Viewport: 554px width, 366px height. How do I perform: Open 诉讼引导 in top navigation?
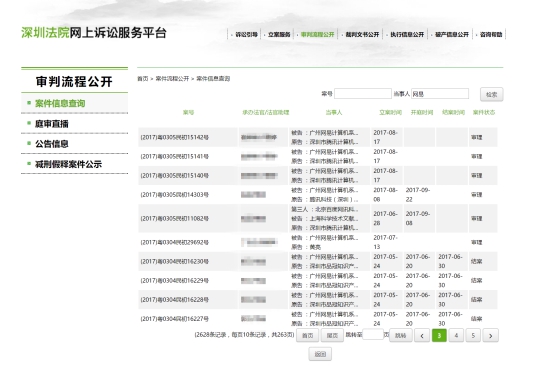pos(246,34)
